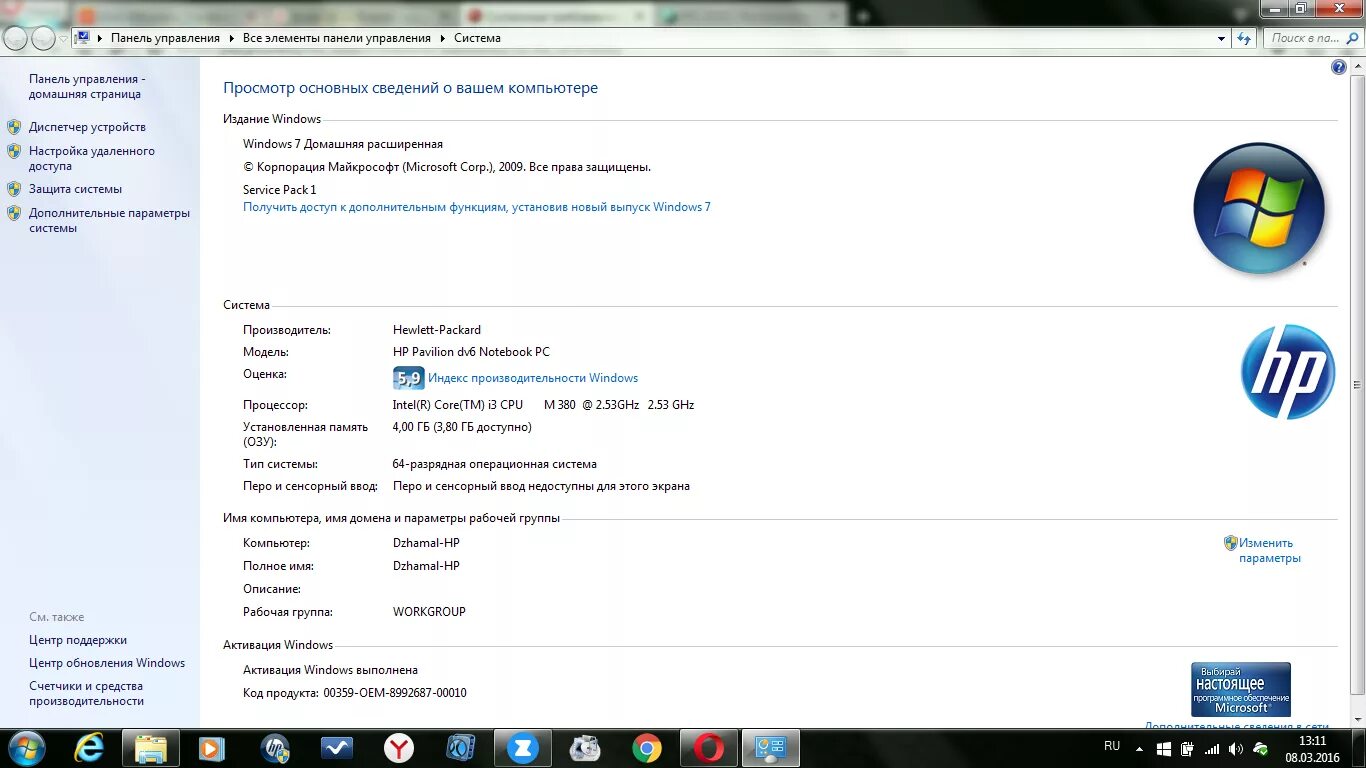This screenshot has width=1366, height=768.
Task: Open Zona app in taskbar
Action: 523,748
